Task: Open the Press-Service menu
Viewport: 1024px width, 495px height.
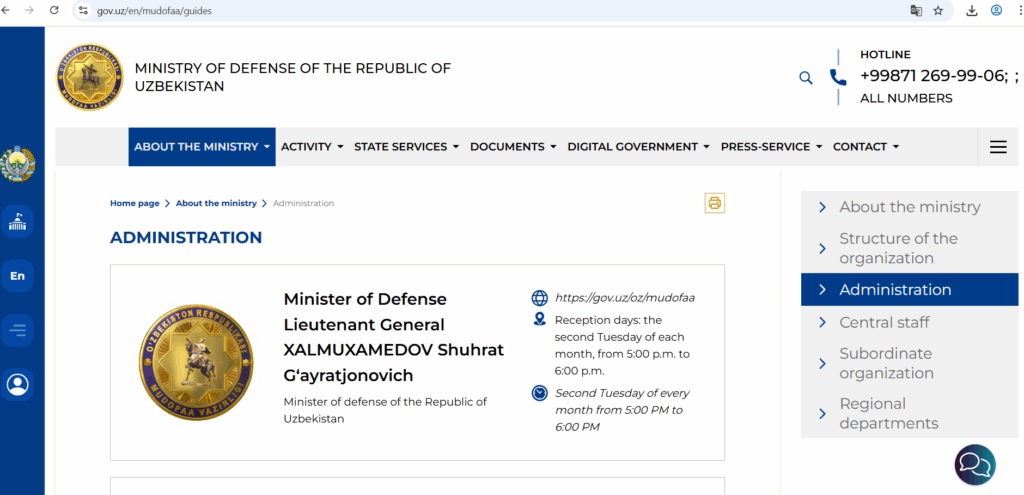Action: [771, 147]
